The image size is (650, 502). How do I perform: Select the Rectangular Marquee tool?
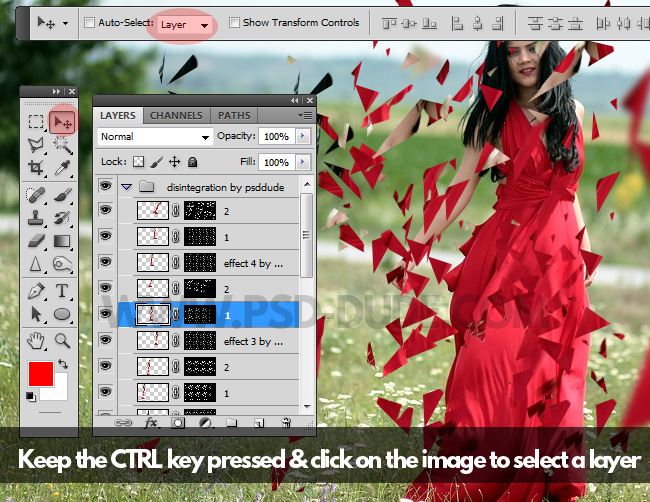(36, 121)
